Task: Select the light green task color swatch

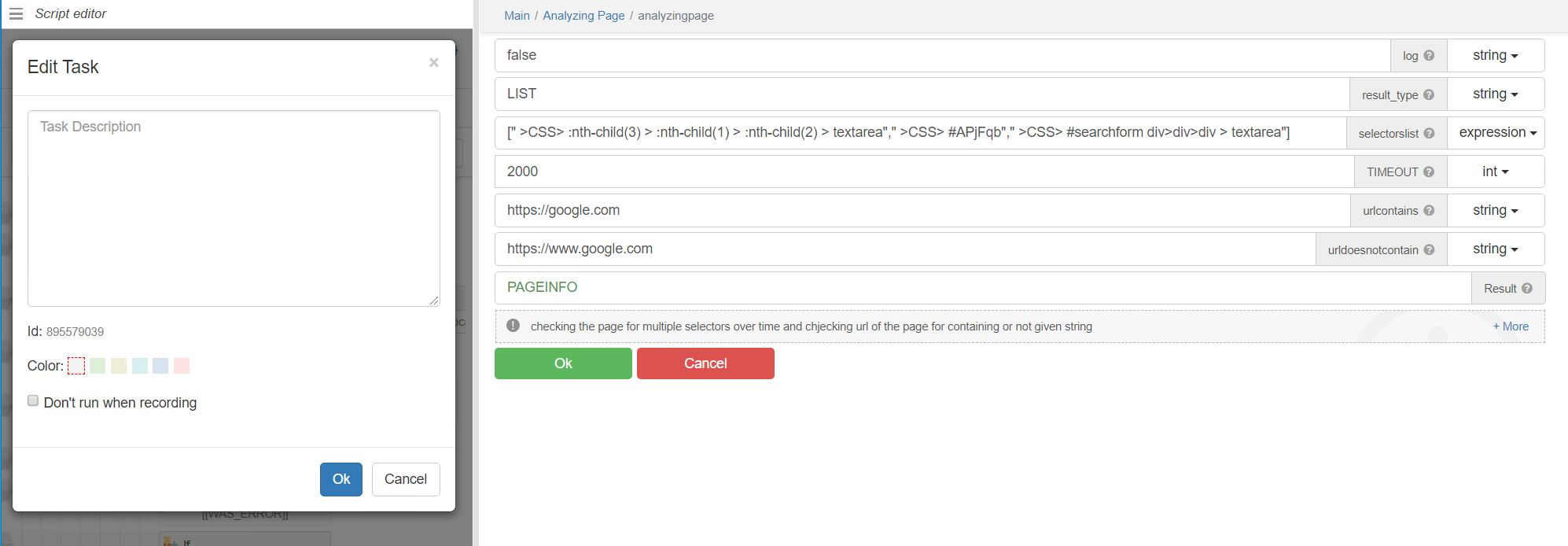Action: pos(98,366)
